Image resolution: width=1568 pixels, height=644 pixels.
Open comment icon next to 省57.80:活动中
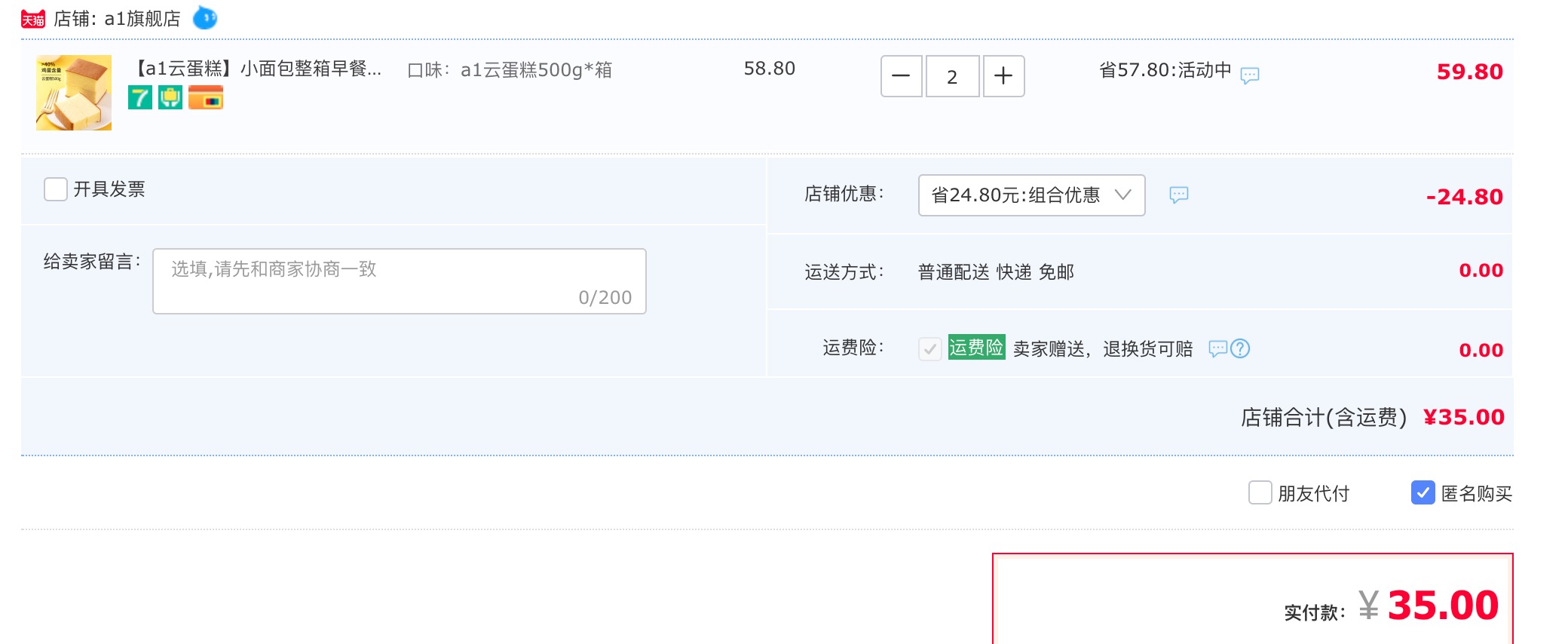[x=1250, y=75]
